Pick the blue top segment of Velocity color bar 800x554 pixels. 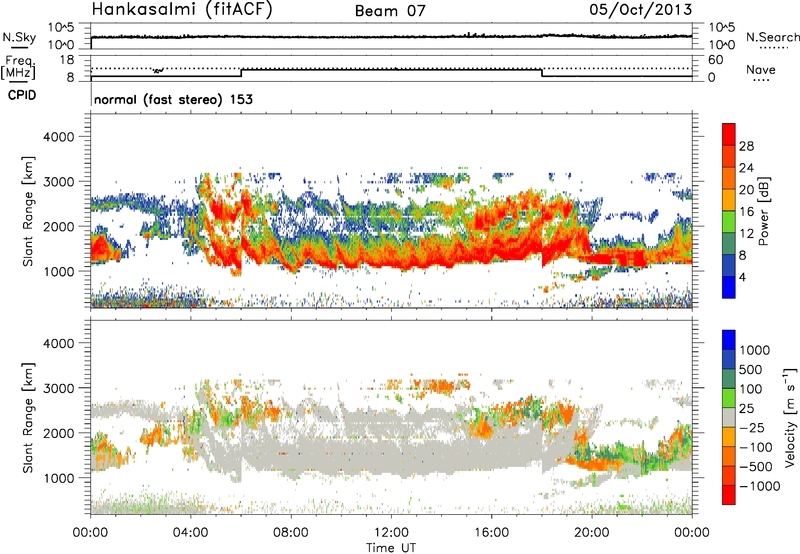pos(729,340)
